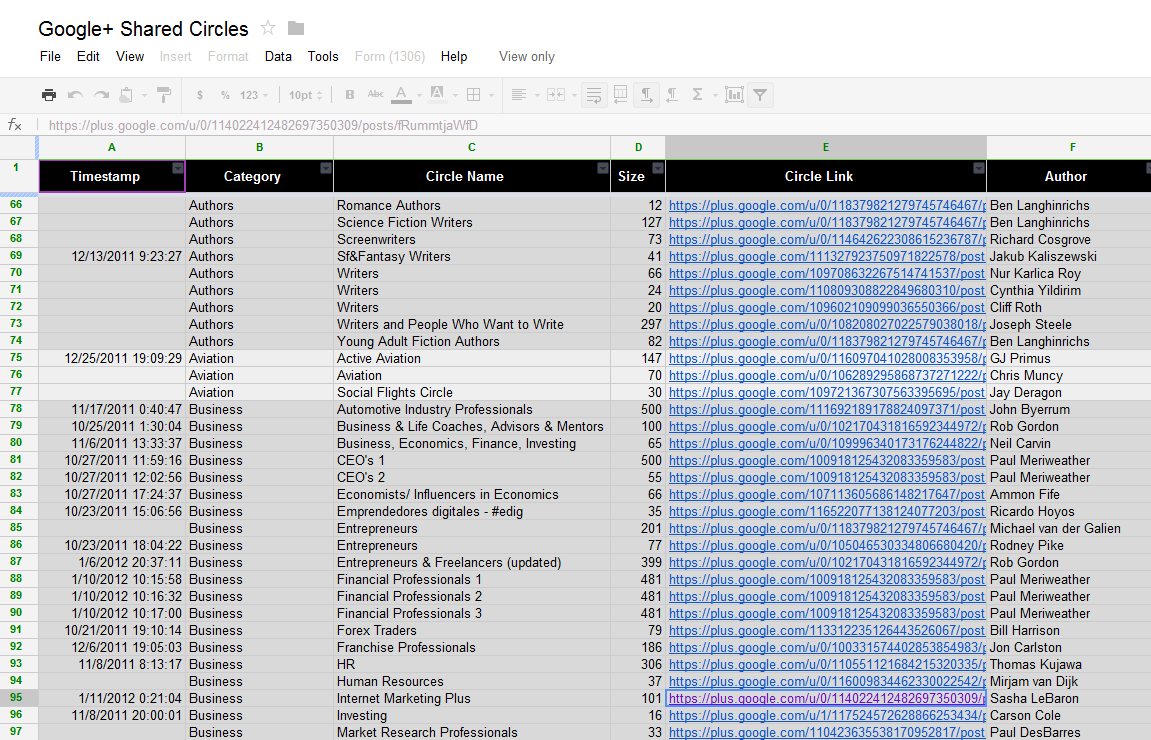This screenshot has width=1151, height=740.
Task: Open the Circle Link column filter dropdown
Action: coord(978,168)
